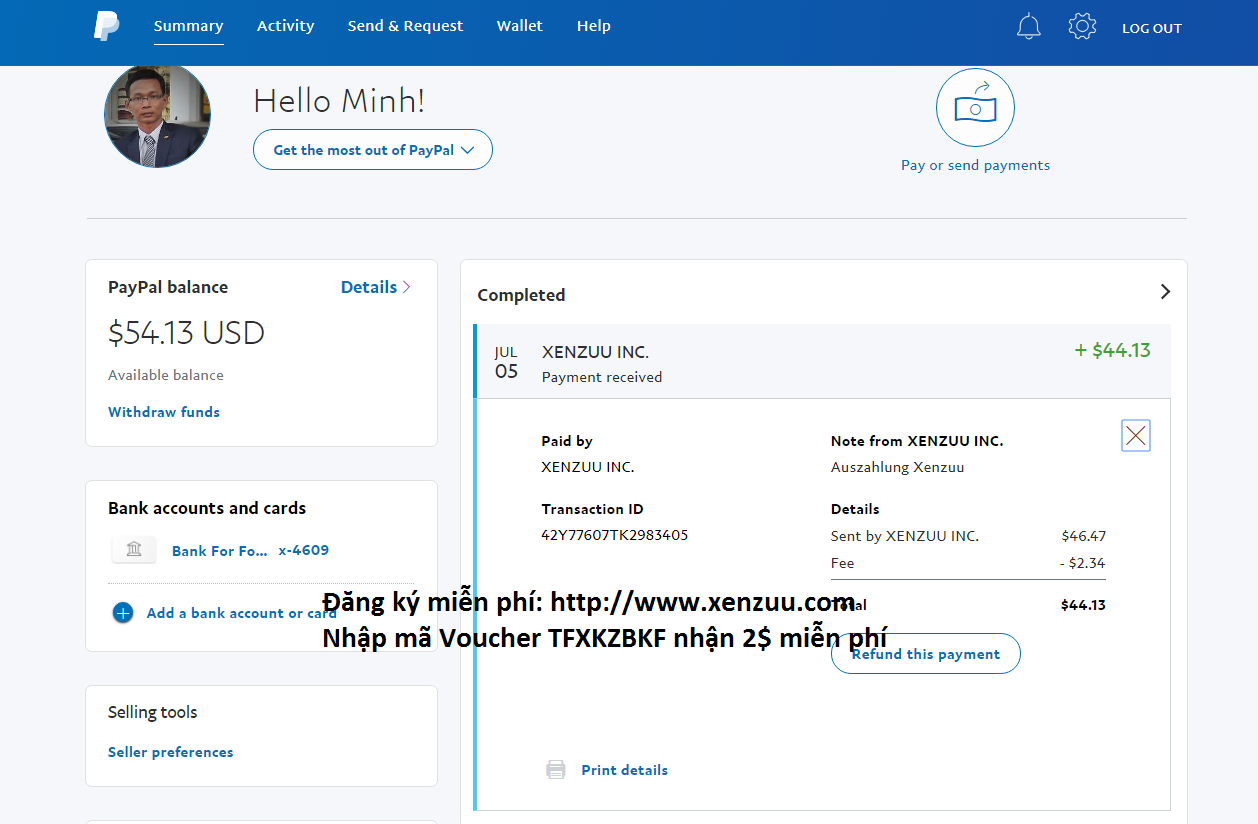Click the note text Auszahlung Xenzuu
1258x824 pixels.
click(x=898, y=467)
